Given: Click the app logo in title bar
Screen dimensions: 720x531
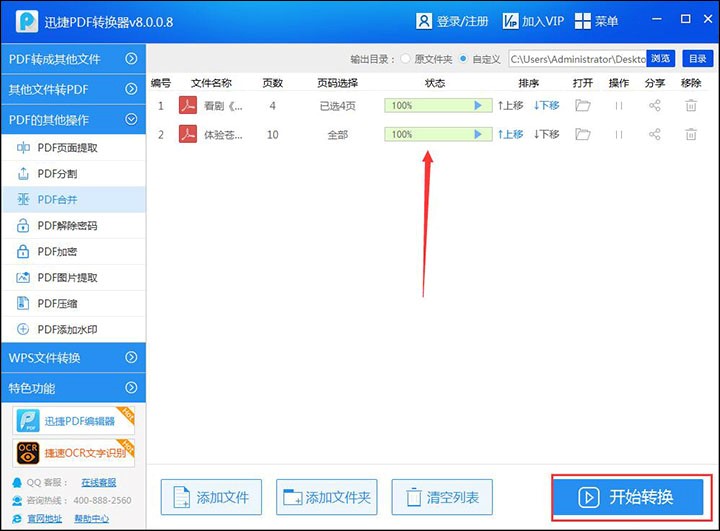Looking at the screenshot, I should coord(27,21).
